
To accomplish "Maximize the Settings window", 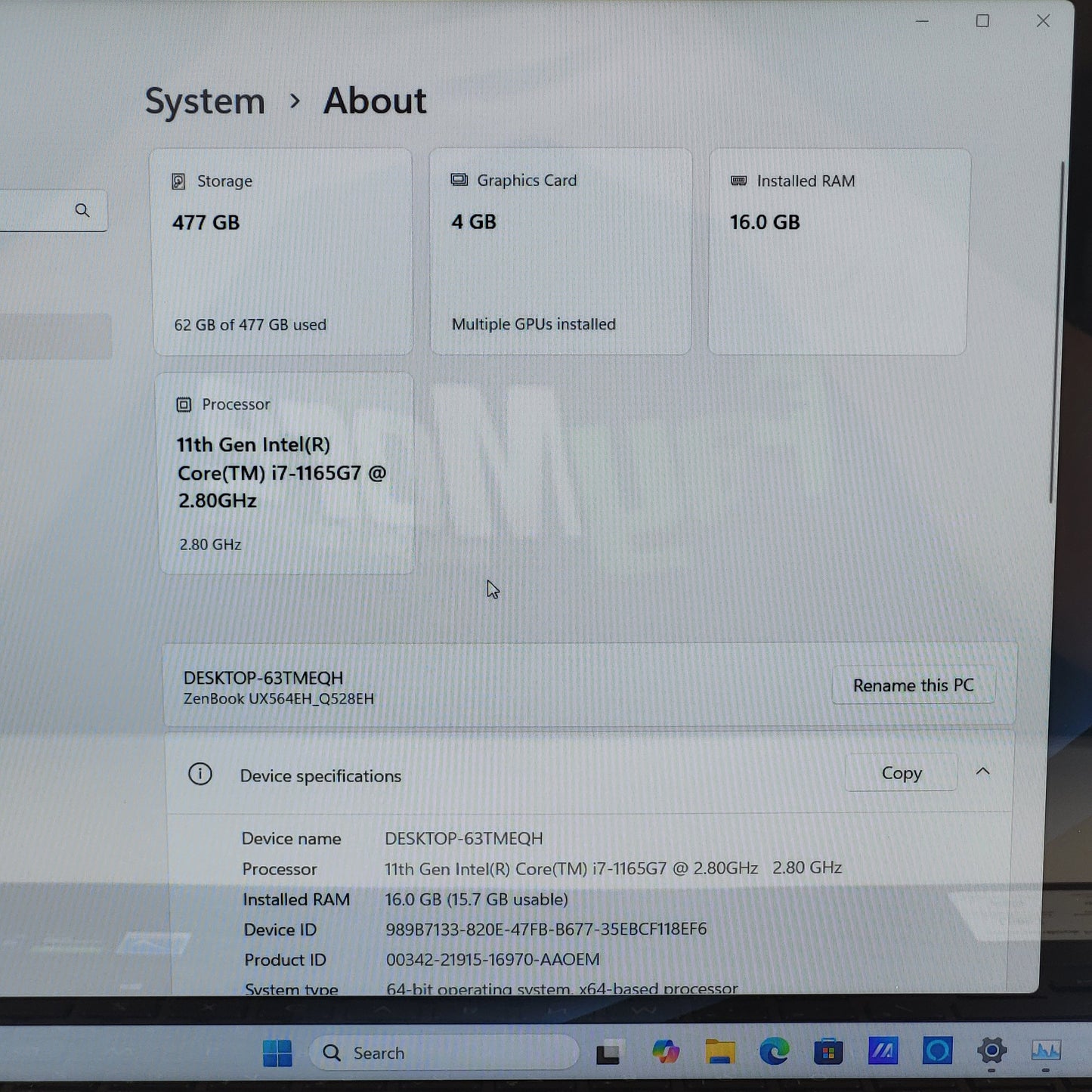I will click(982, 21).
